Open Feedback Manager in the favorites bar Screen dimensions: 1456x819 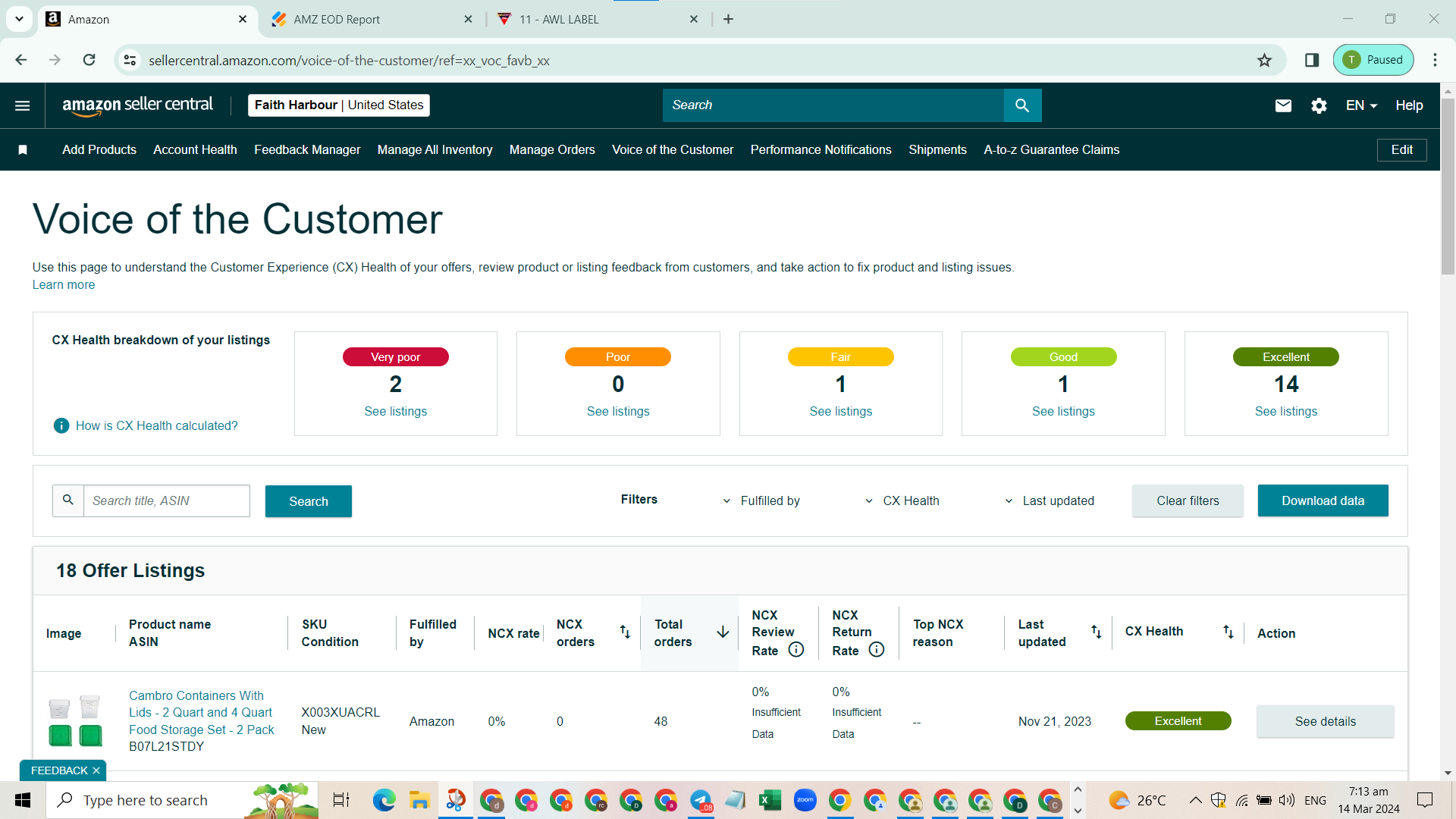coord(307,150)
